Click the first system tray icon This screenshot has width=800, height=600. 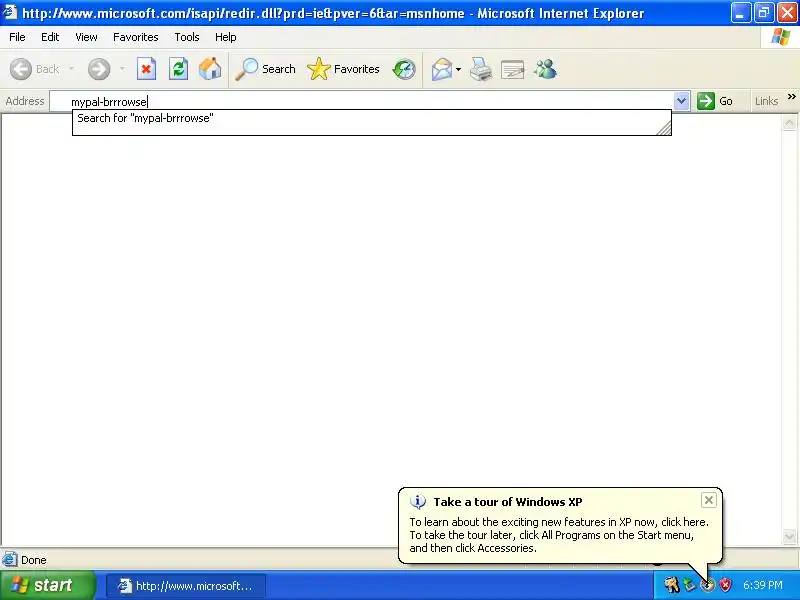point(671,585)
